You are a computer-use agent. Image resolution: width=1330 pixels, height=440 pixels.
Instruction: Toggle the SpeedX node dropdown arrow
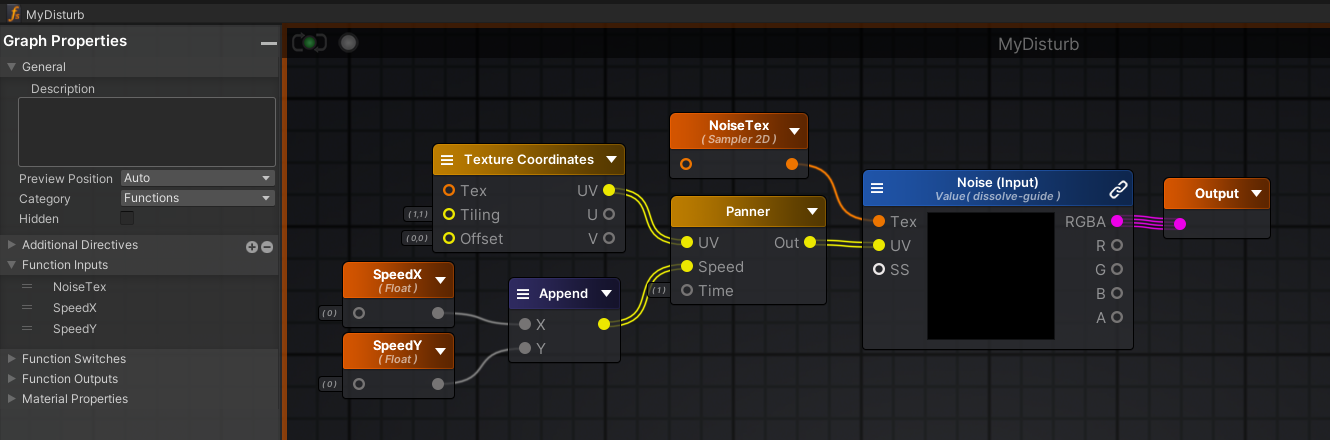pos(440,279)
